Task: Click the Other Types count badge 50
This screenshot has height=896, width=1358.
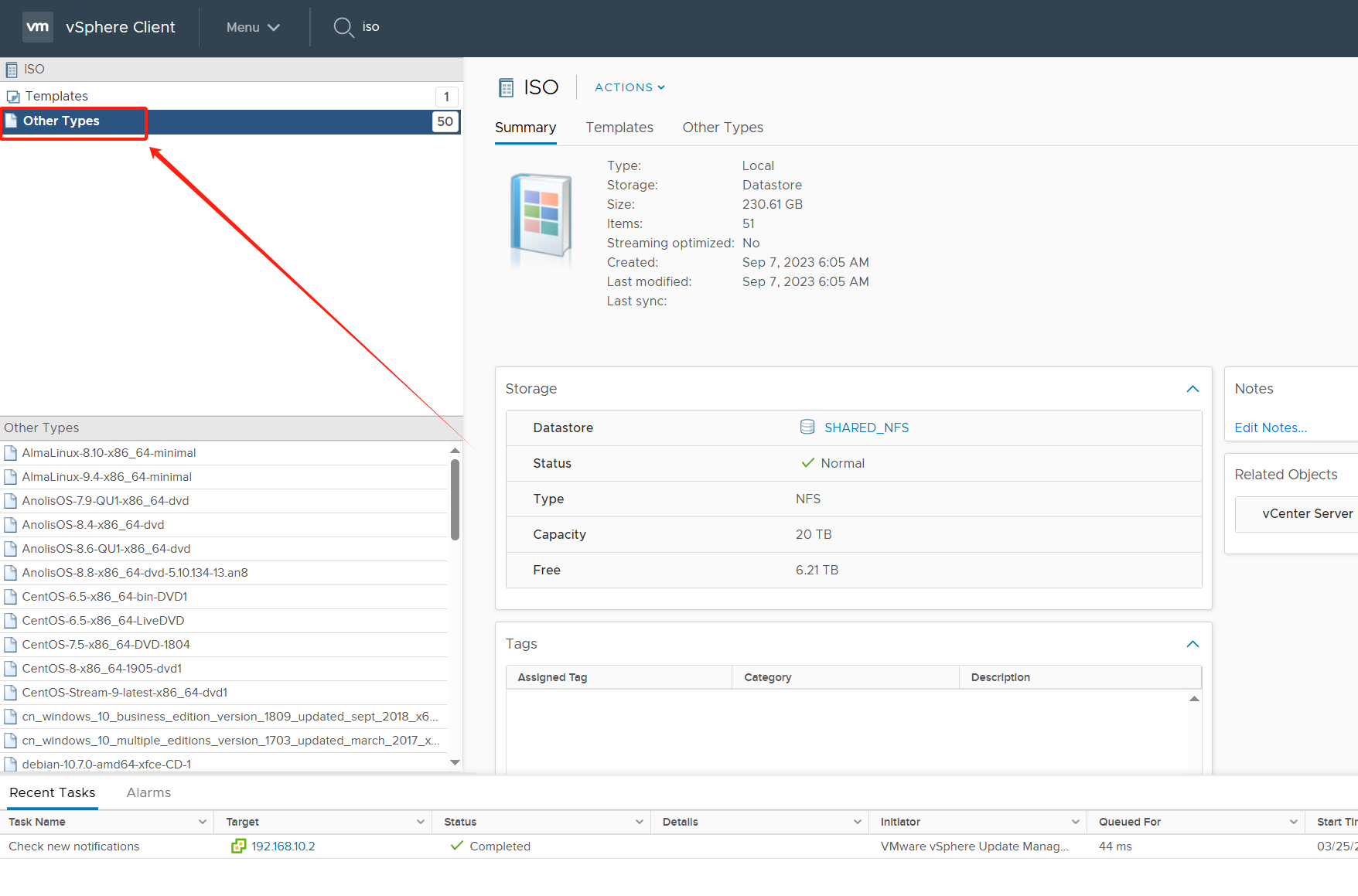Action: [x=445, y=121]
